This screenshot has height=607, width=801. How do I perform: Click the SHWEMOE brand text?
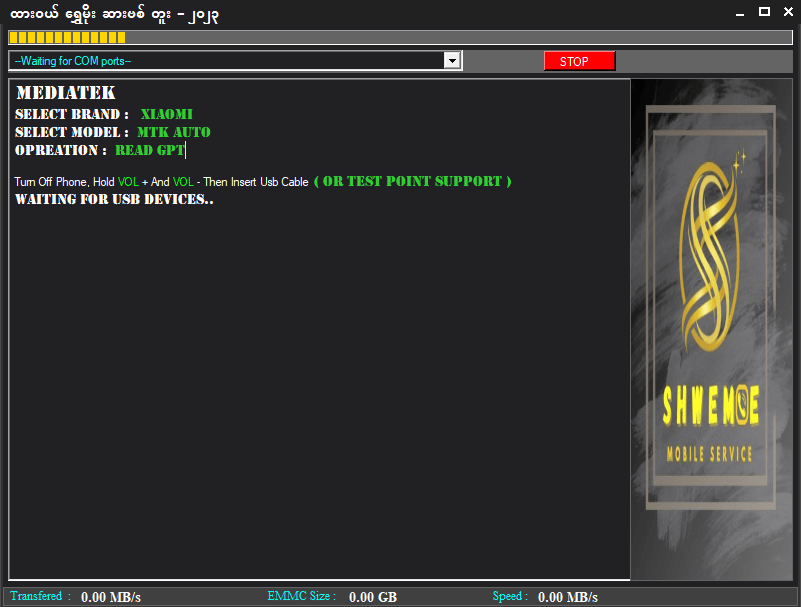point(710,406)
